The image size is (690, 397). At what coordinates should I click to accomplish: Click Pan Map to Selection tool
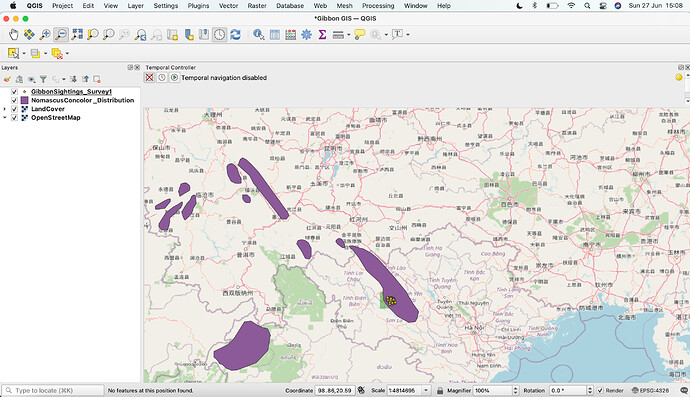(x=29, y=34)
